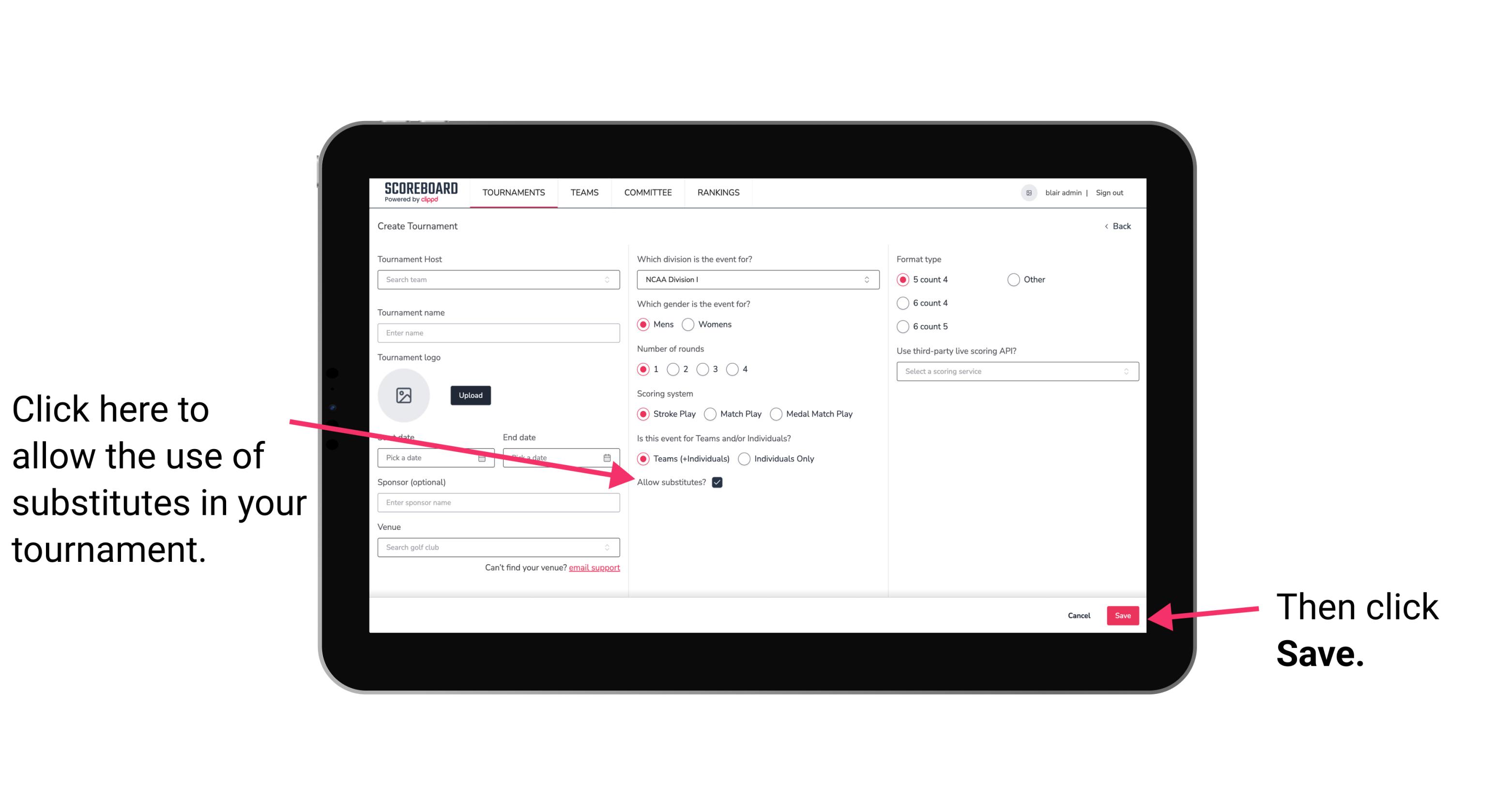Screen dimensions: 1510x812
Task: Click the Save button
Action: (x=1123, y=614)
